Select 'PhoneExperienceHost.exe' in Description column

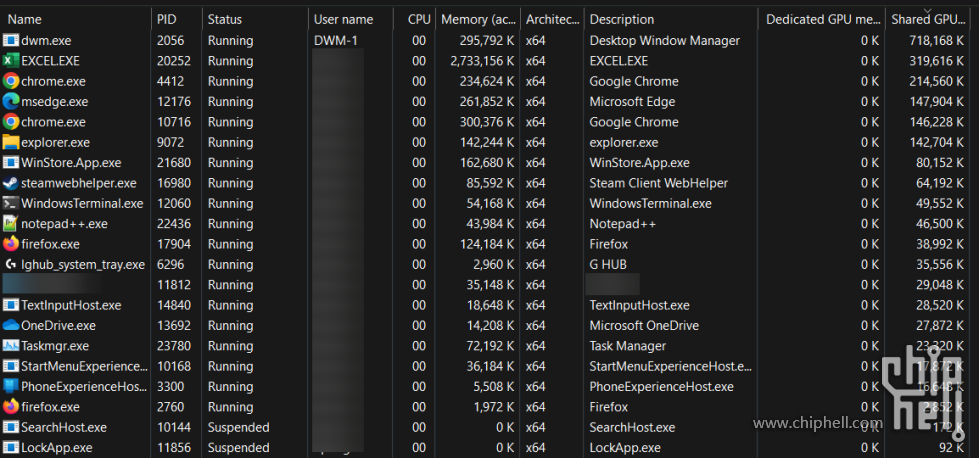[x=661, y=386]
